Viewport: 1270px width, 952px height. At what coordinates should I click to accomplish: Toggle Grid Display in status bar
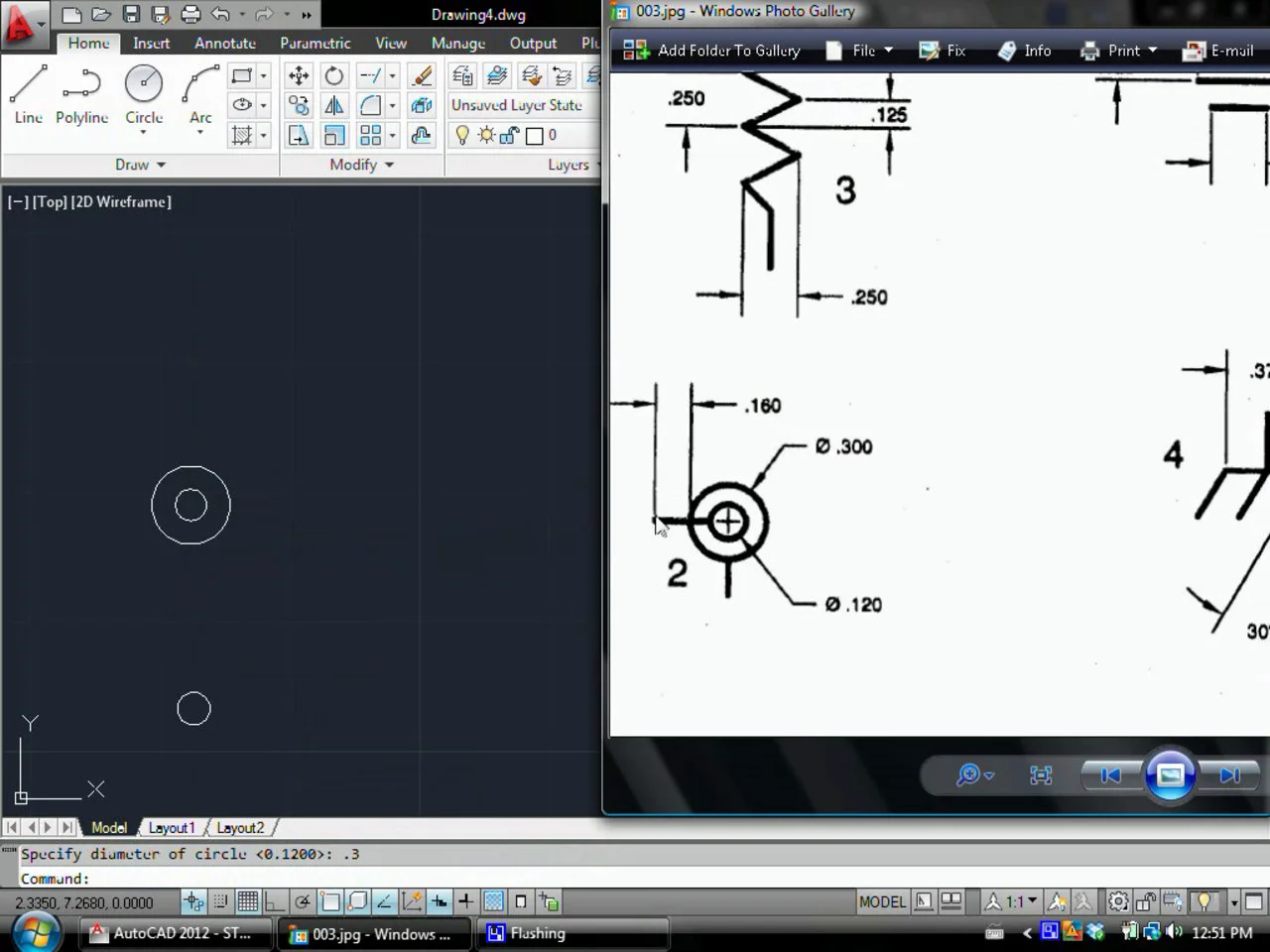pyautogui.click(x=247, y=901)
